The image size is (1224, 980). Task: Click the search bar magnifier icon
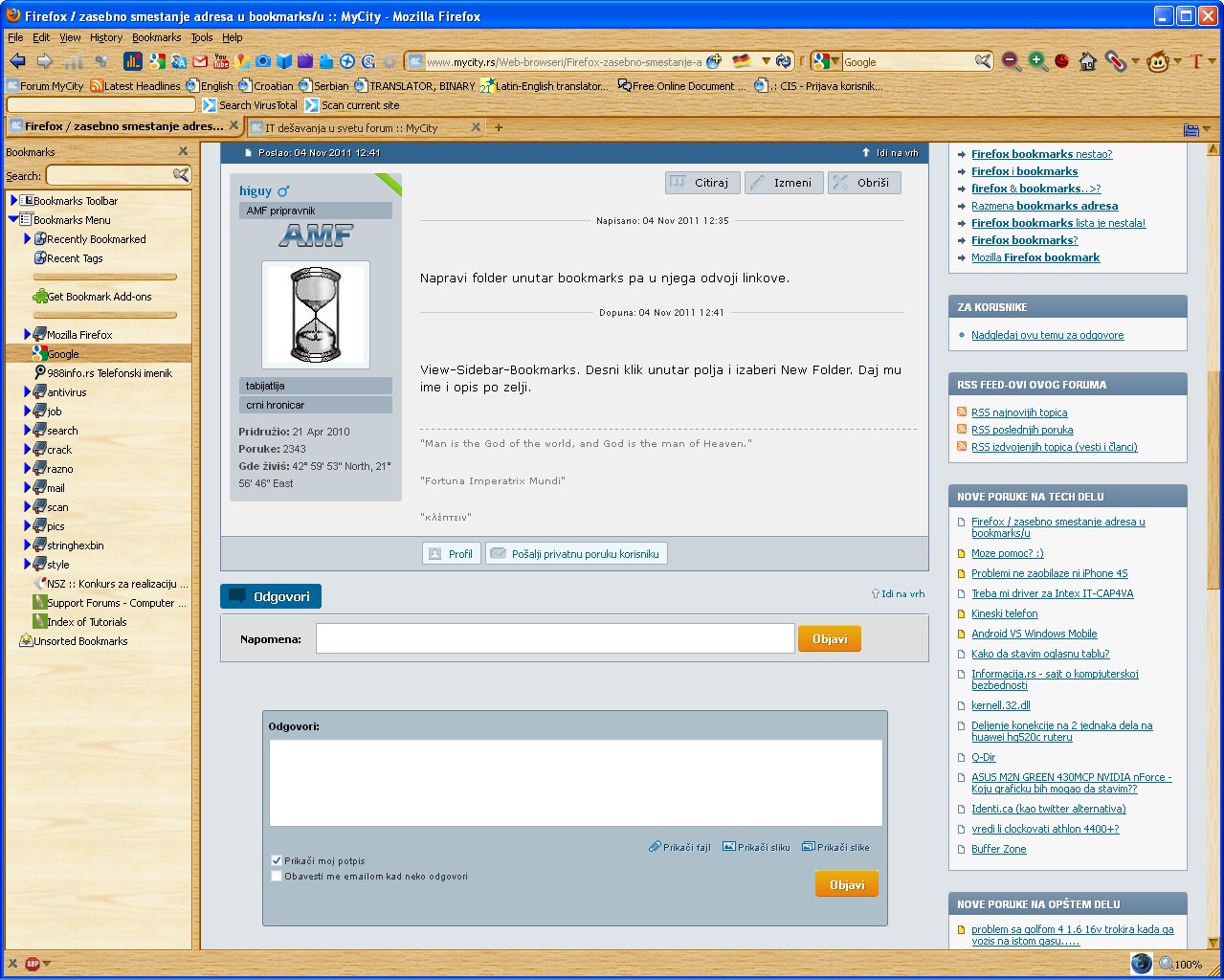983,61
